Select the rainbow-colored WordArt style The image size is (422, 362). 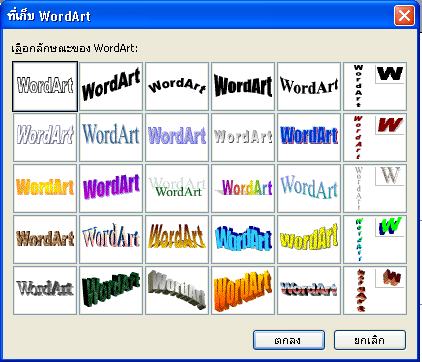tap(243, 188)
